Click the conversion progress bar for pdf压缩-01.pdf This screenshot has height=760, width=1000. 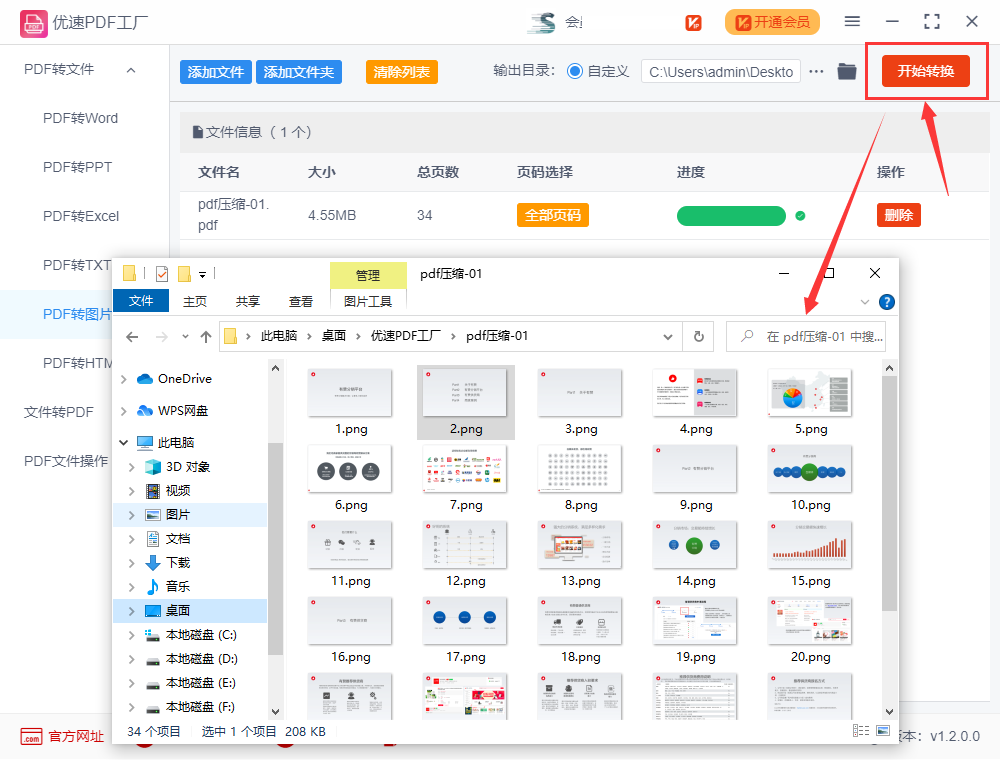coord(733,215)
